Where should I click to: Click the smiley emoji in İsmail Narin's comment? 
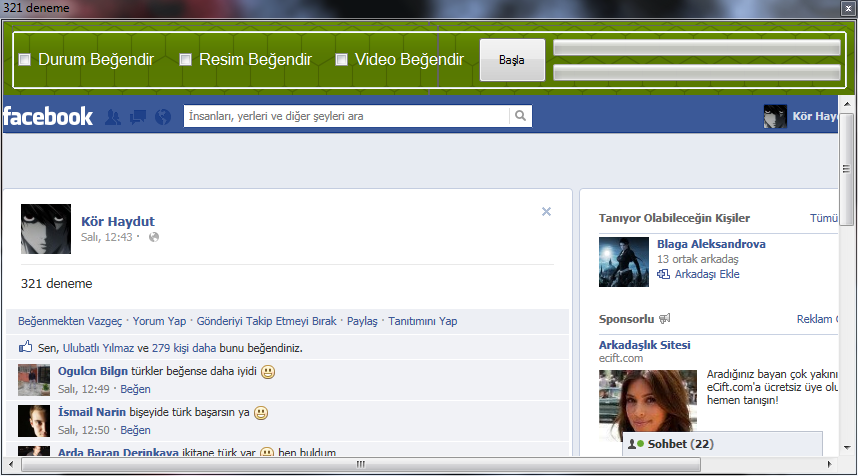(x=262, y=413)
